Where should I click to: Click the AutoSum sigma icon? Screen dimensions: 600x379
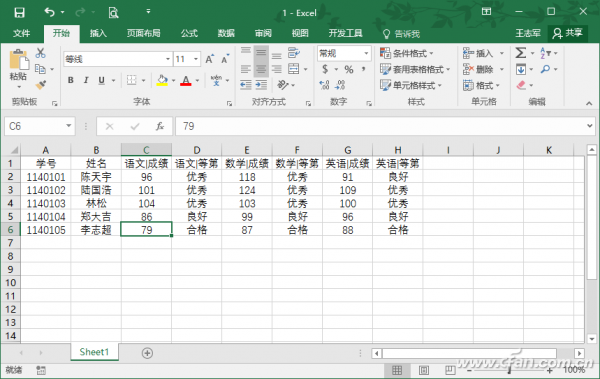(x=521, y=53)
